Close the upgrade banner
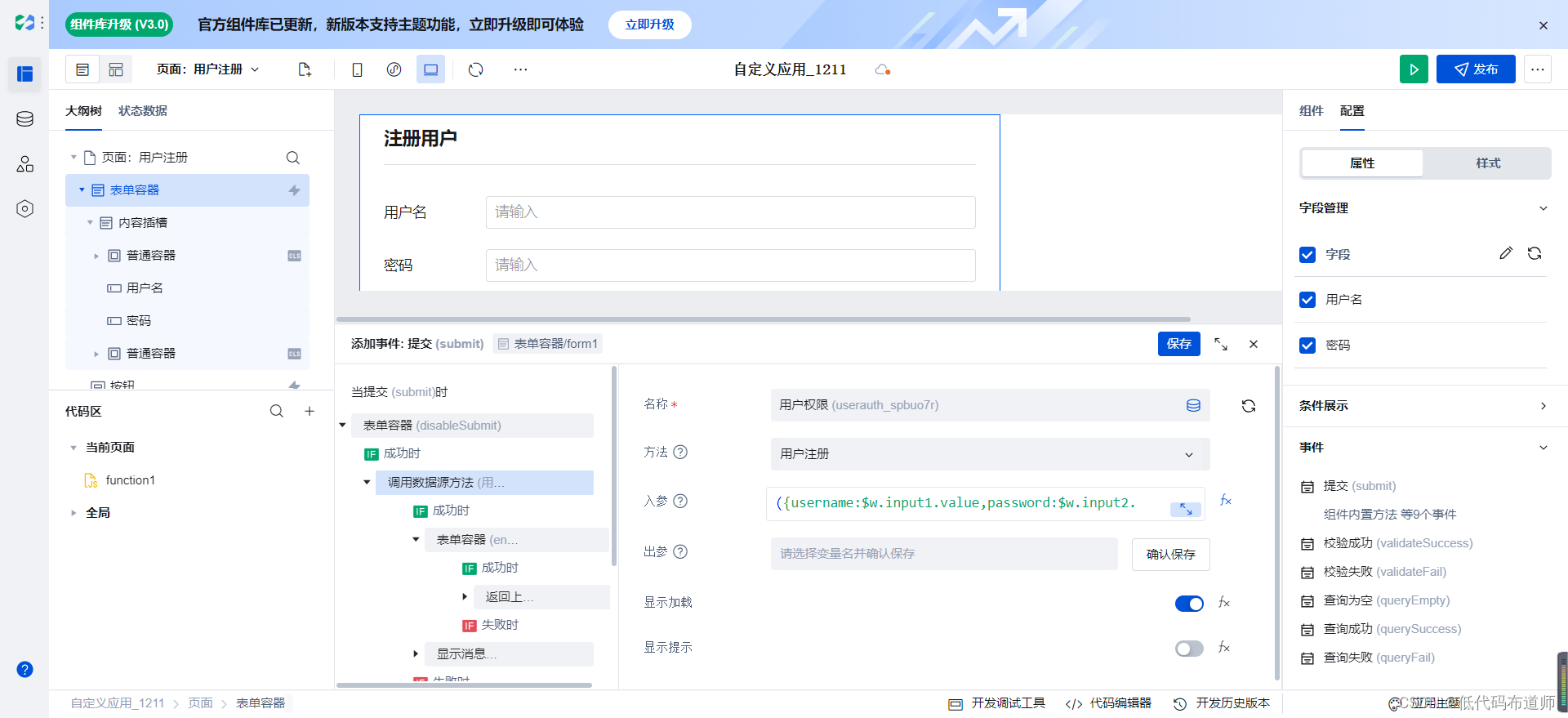This screenshot has height=718, width=1568. tap(1543, 25)
